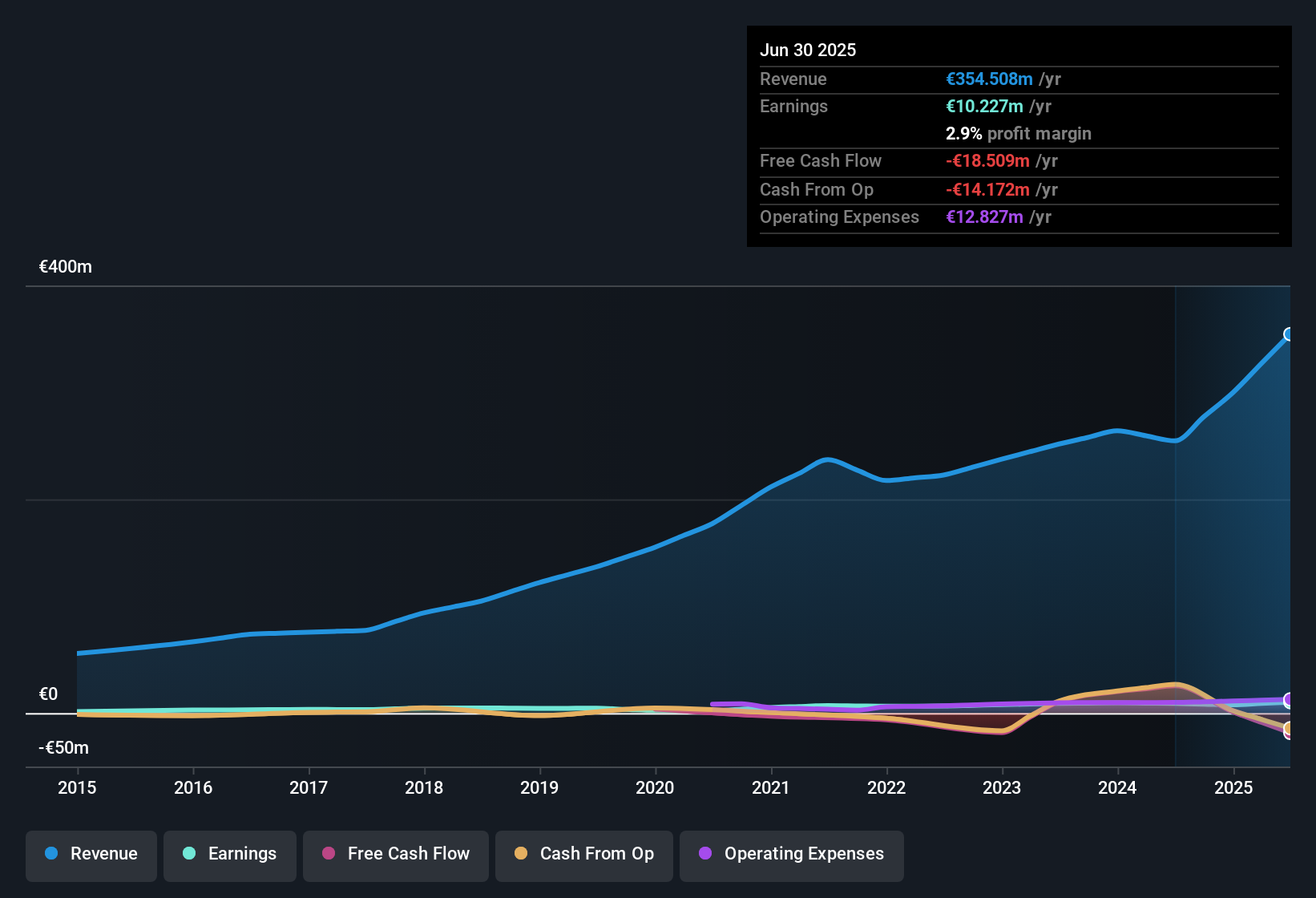Click the Operating Expenses endpoint marker
The image size is (1316, 898).
[x=1289, y=700]
